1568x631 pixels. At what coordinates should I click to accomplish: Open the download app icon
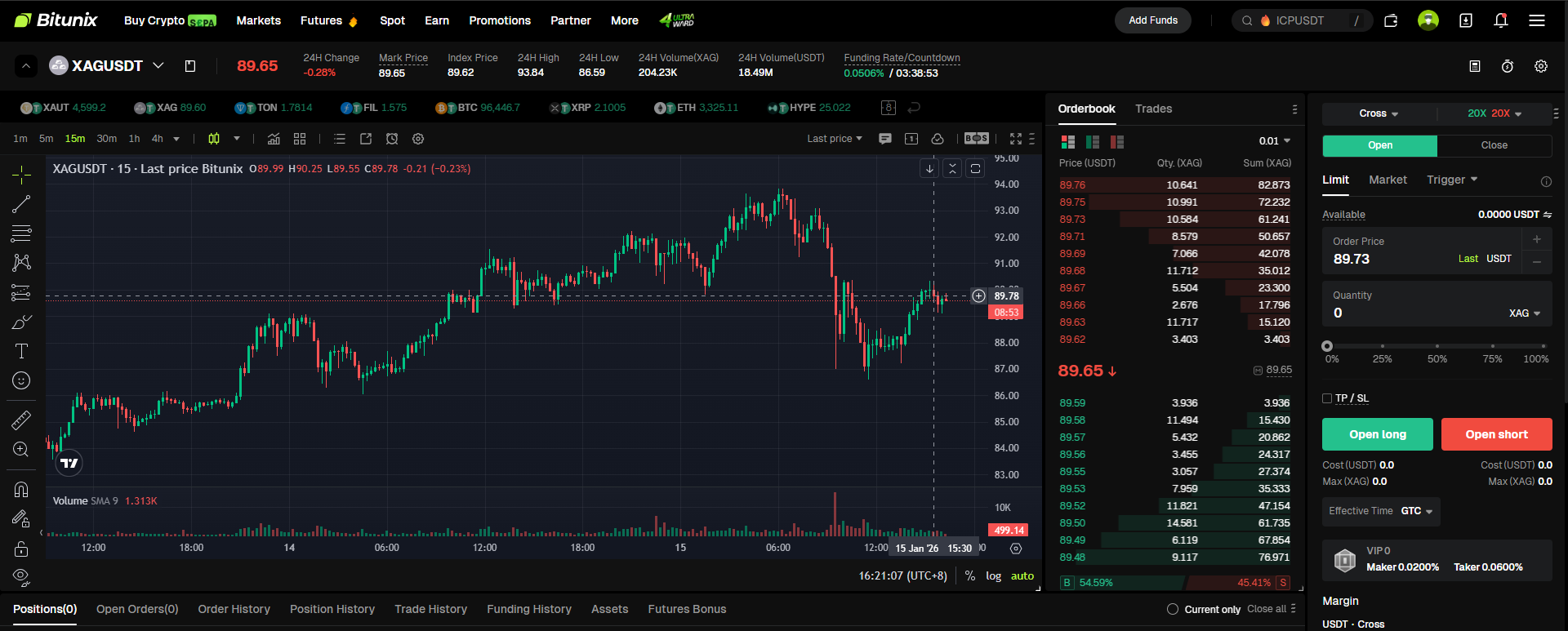click(1466, 20)
